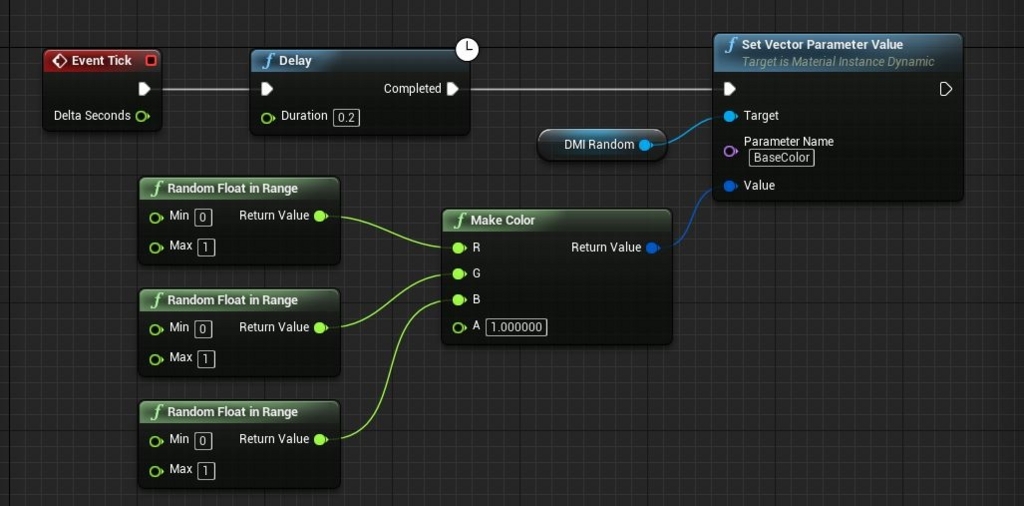This screenshot has width=1024, height=506.
Task: Edit the alpha value field 1.000000
Action: [x=516, y=327]
